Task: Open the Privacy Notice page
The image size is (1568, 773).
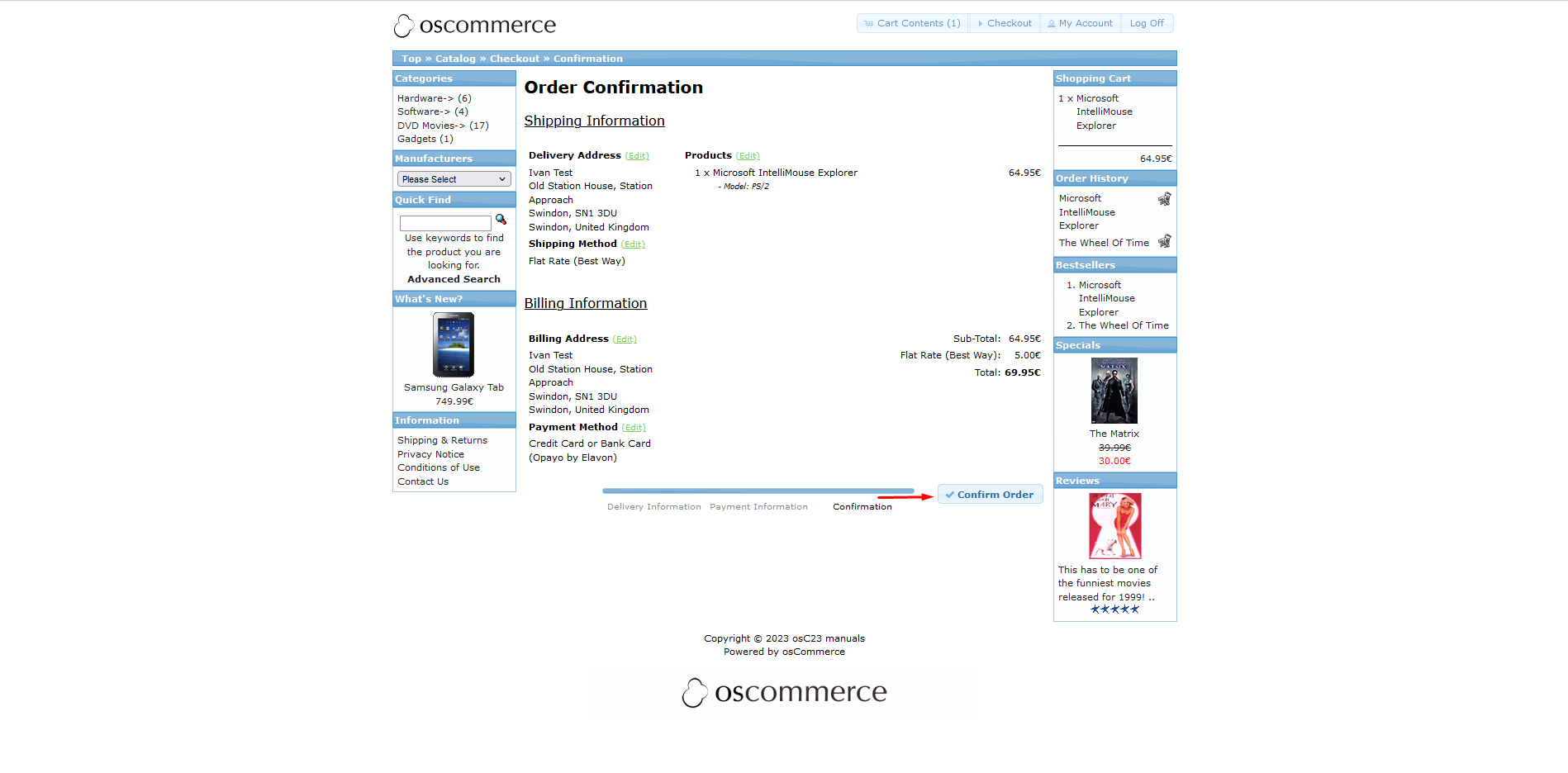Action: (430, 454)
